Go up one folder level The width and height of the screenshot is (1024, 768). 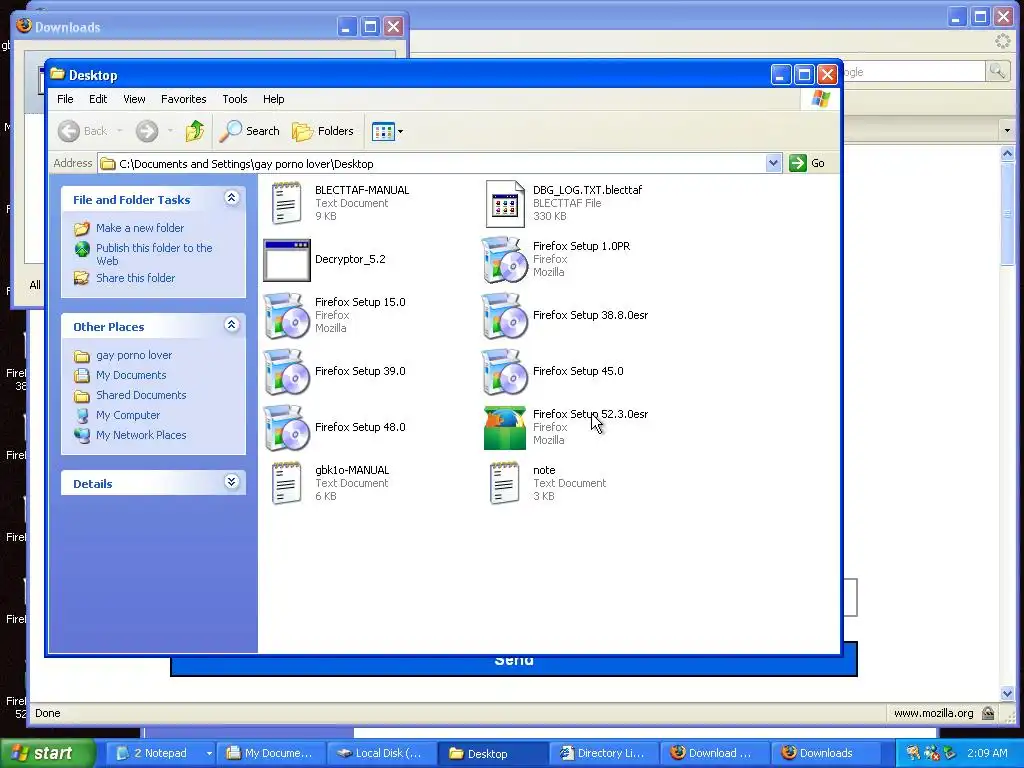tap(195, 131)
